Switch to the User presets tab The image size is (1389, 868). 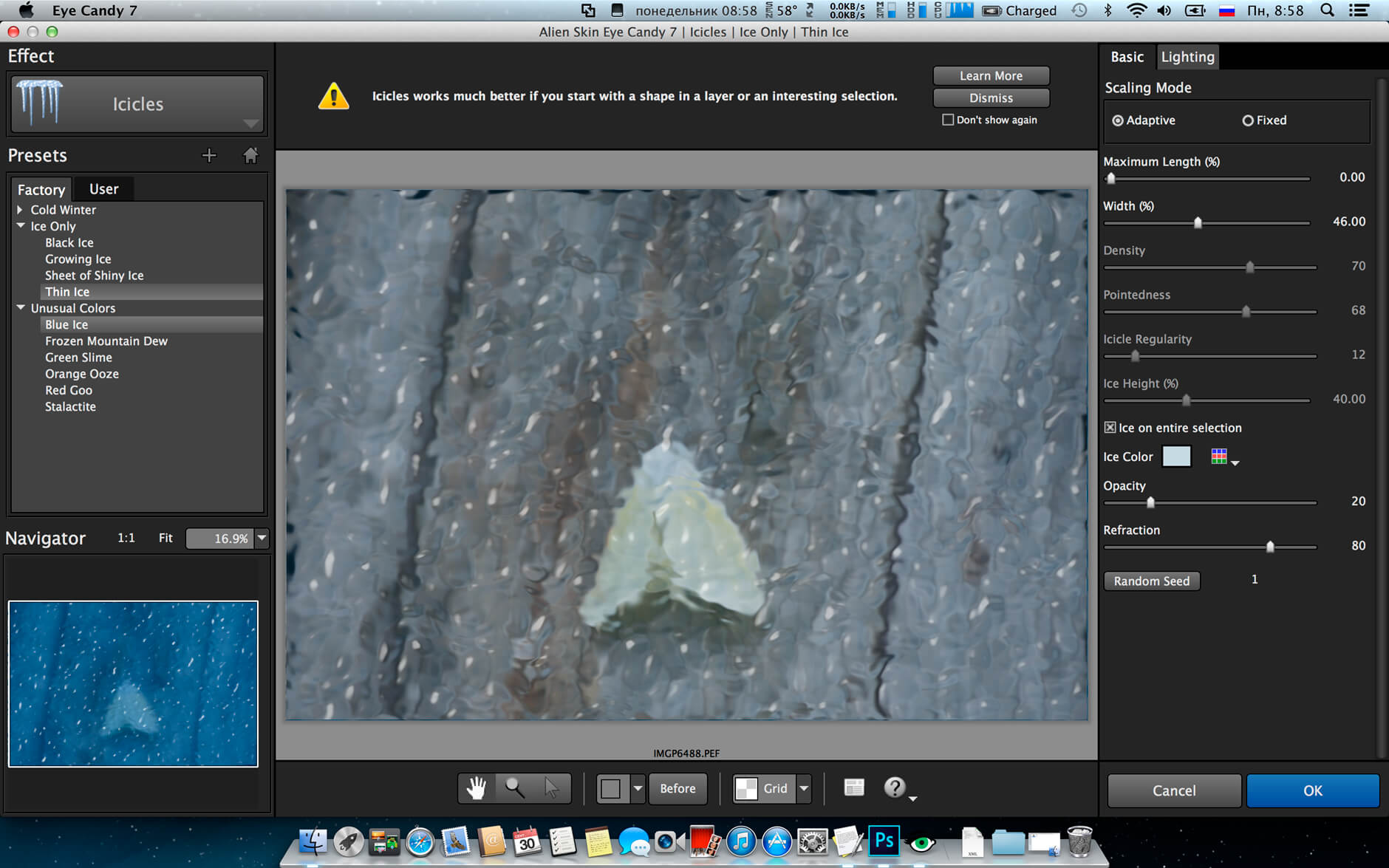pyautogui.click(x=103, y=189)
